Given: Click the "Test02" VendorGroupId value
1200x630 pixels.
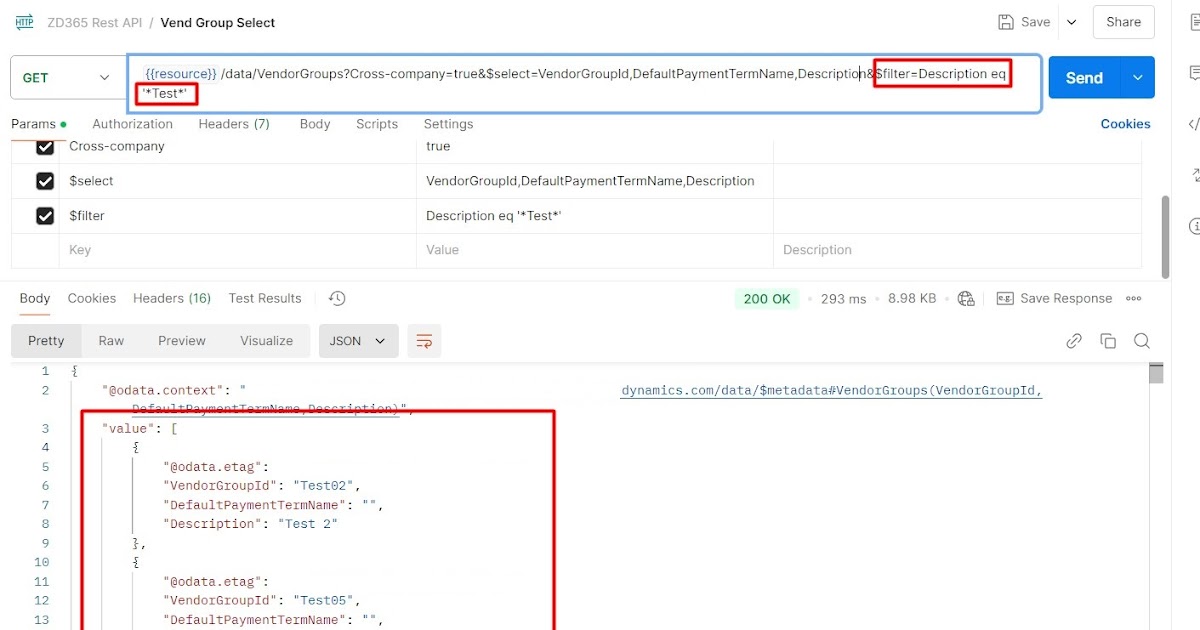Looking at the screenshot, I should click(325, 486).
